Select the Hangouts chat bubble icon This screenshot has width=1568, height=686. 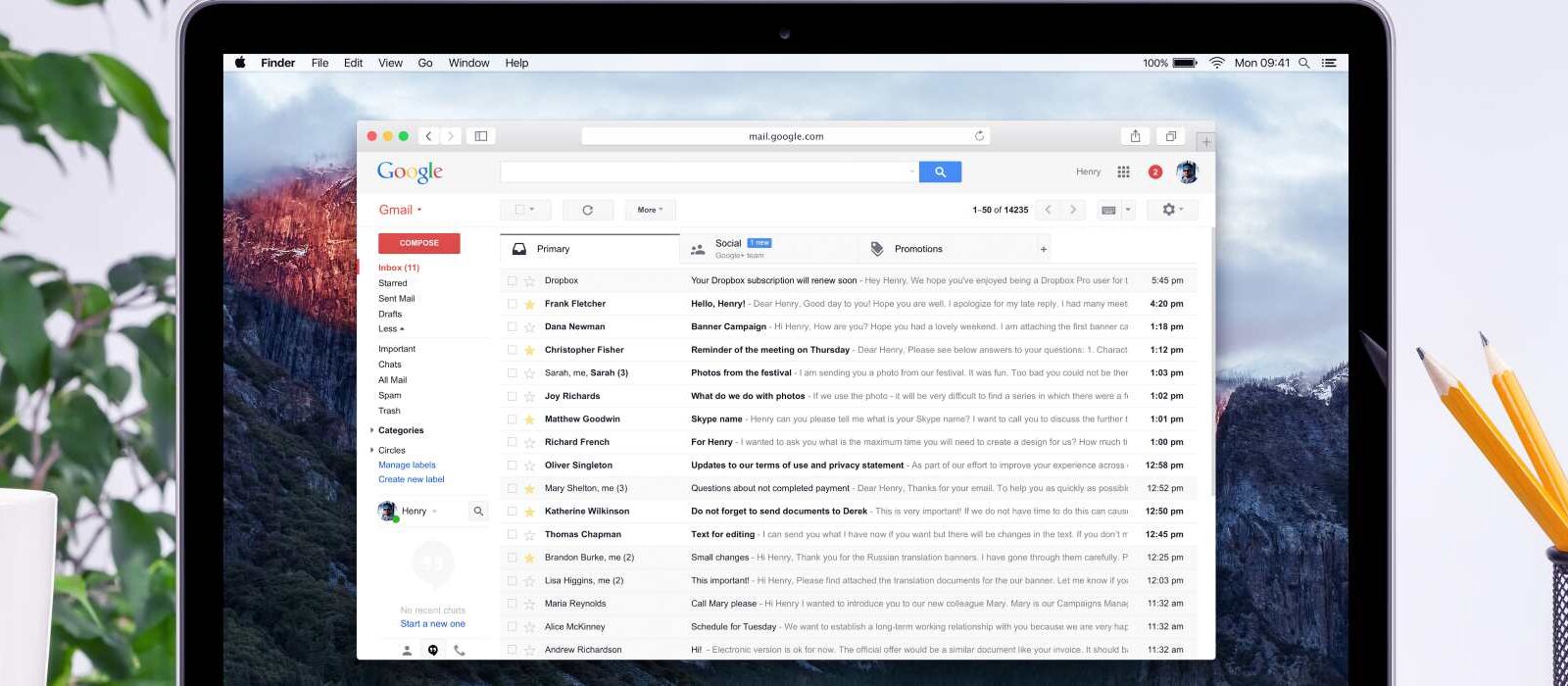pos(433,650)
